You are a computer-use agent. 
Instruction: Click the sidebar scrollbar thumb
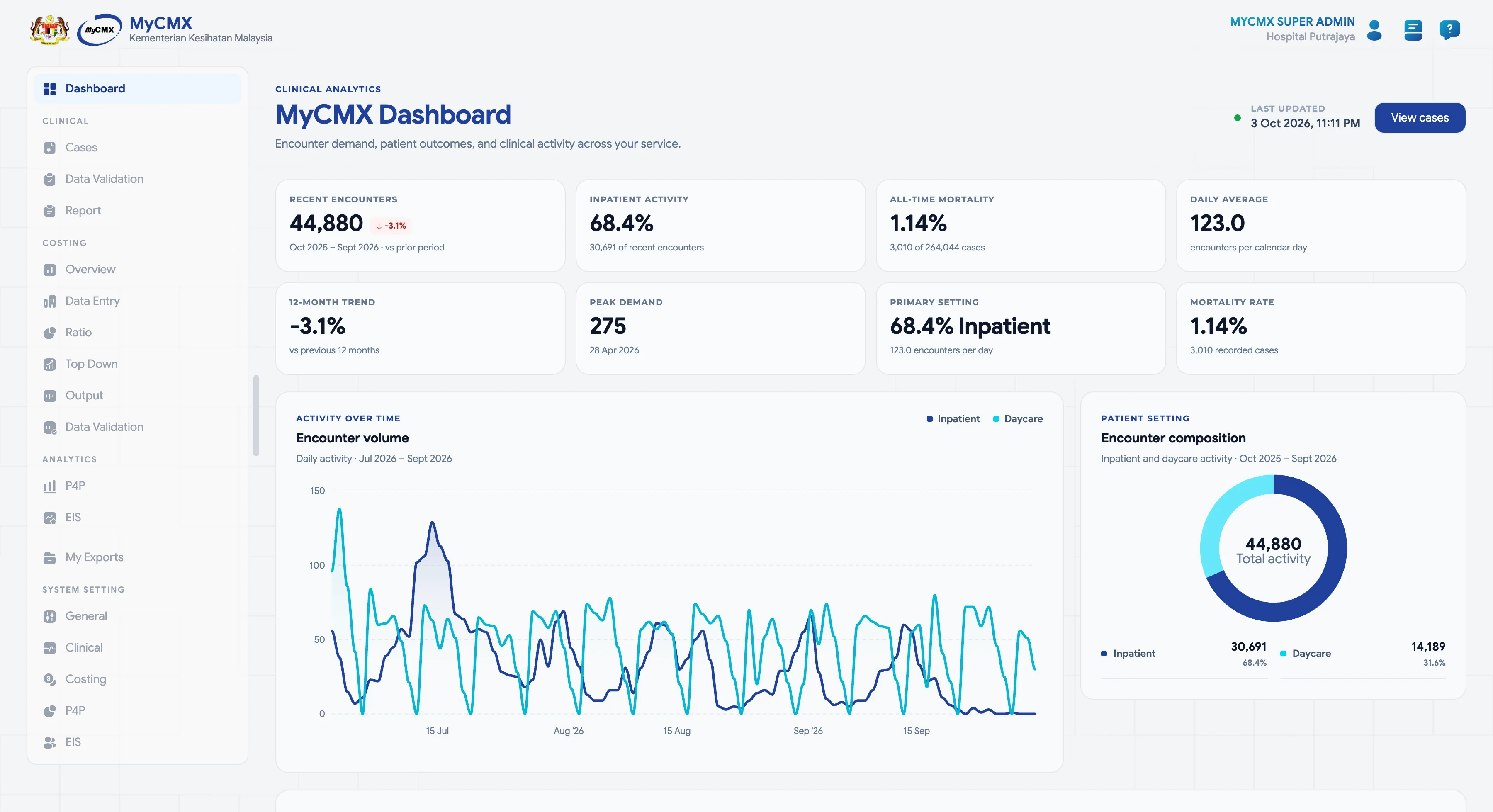(x=255, y=416)
